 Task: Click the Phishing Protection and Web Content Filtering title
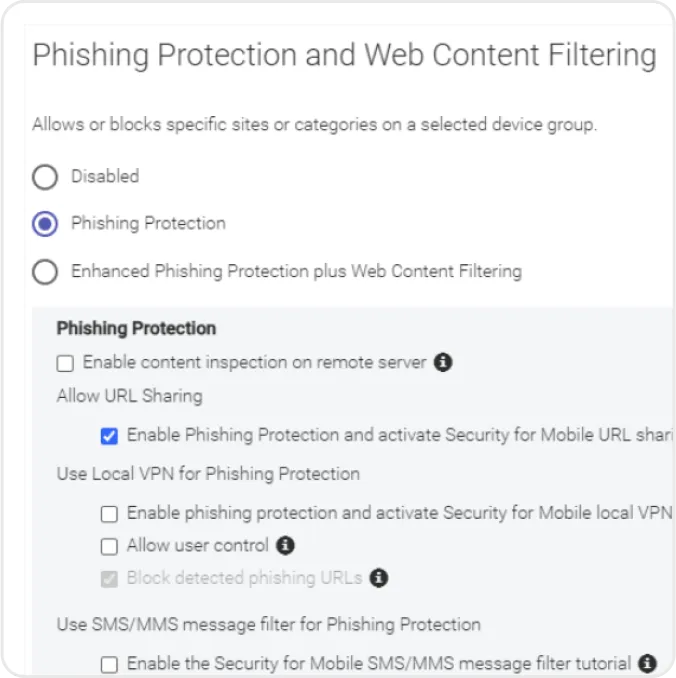point(344,55)
